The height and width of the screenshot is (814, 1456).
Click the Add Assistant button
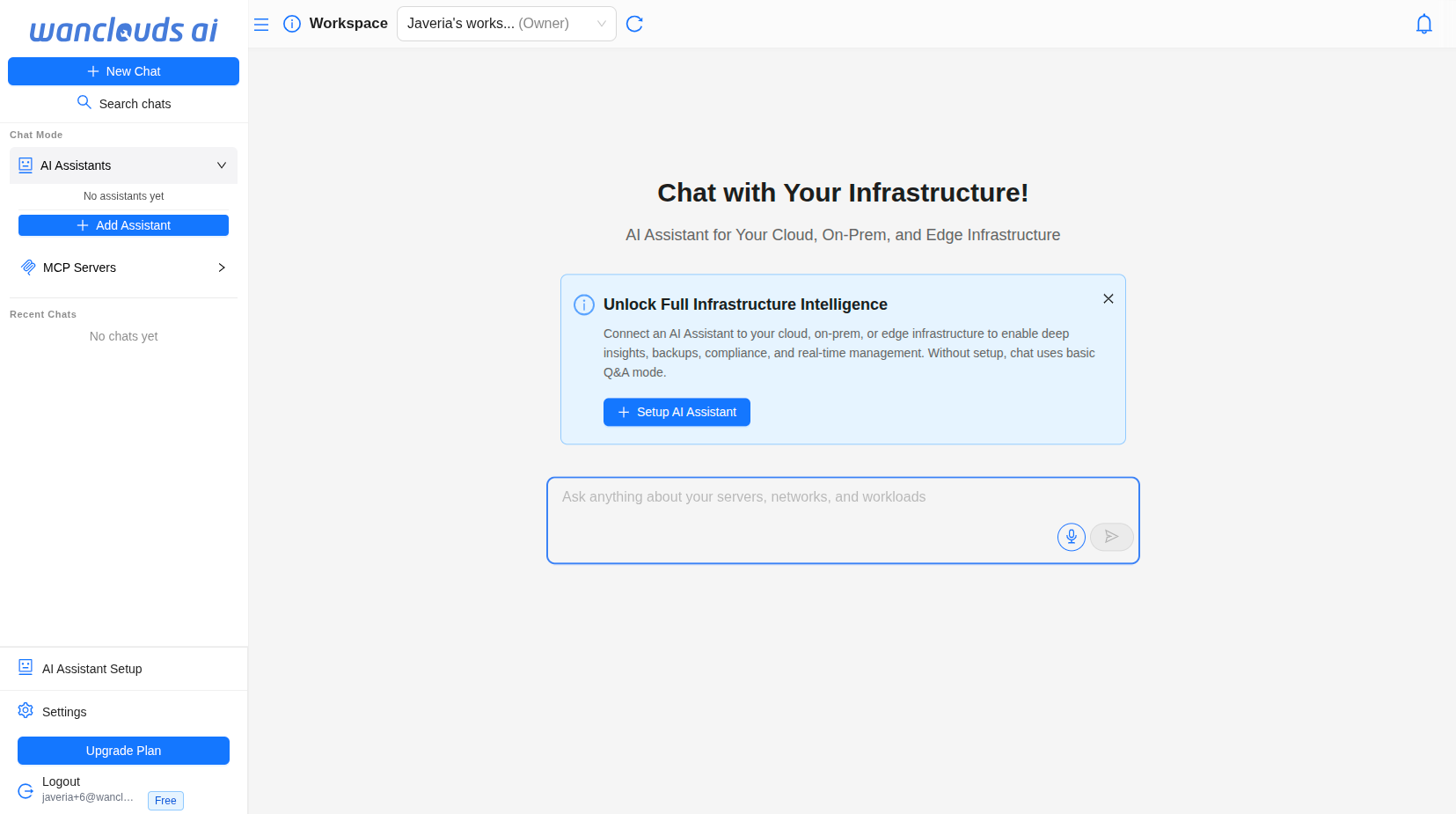click(123, 225)
